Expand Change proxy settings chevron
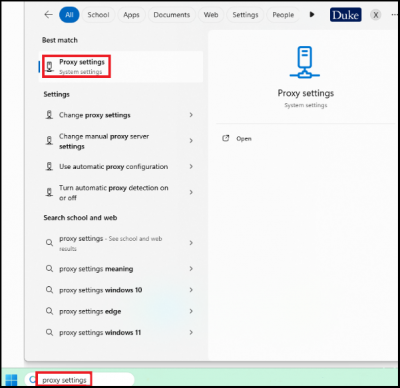400x388 pixels. pos(191,115)
